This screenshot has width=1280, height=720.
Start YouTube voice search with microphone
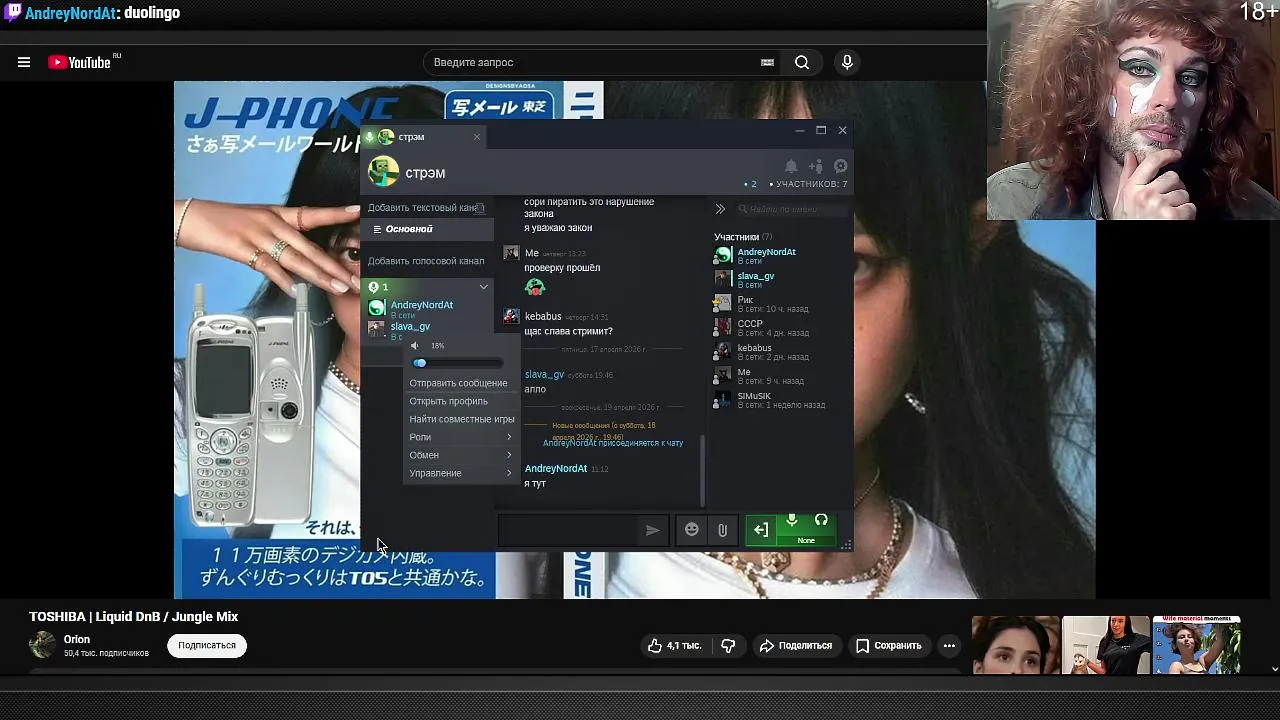tap(847, 62)
